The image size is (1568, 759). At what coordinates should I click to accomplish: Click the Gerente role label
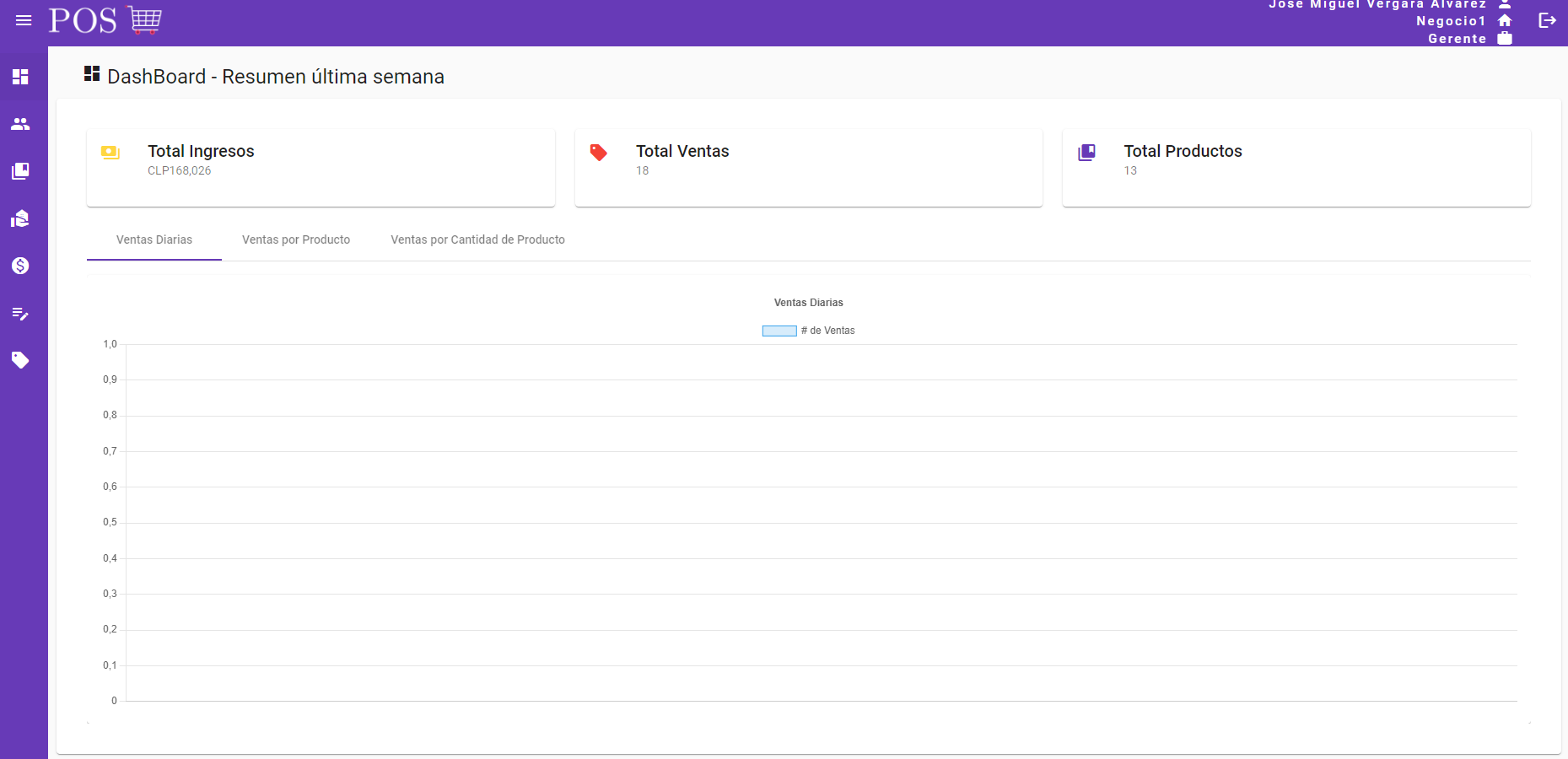(1457, 39)
